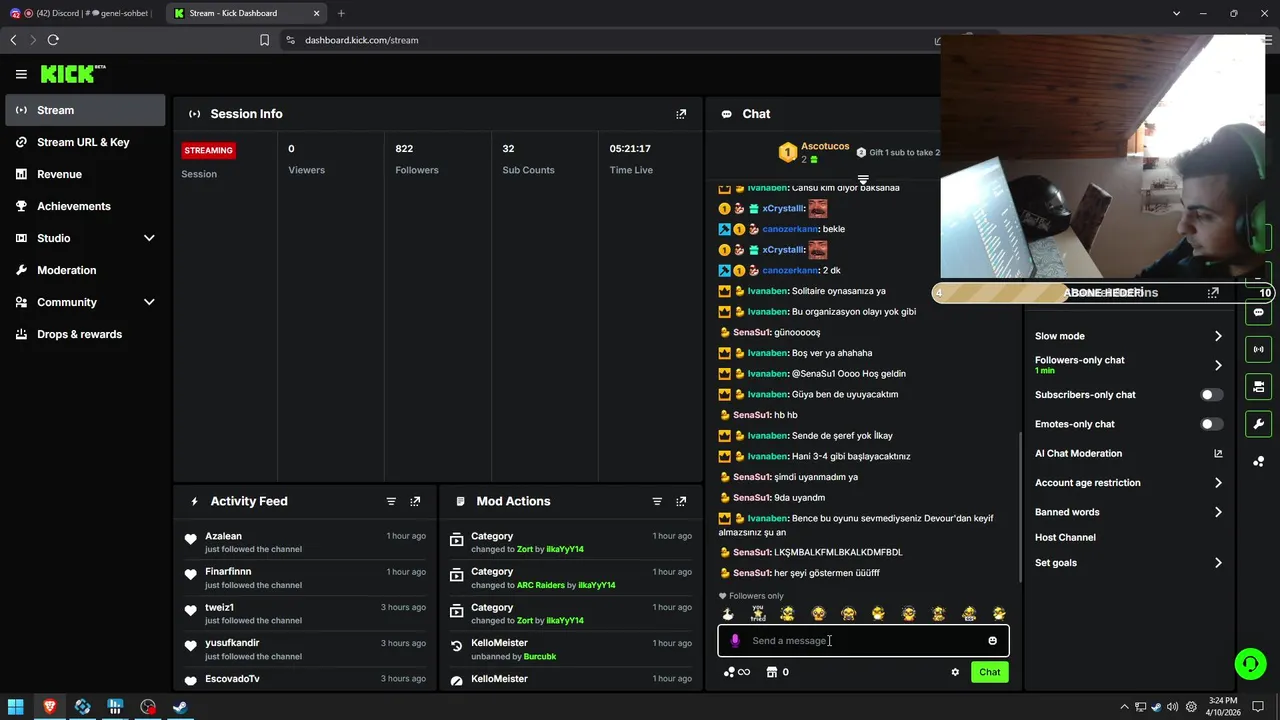Screen dimensions: 1280x720
Task: Open the green headset support button
Action: point(1249,663)
